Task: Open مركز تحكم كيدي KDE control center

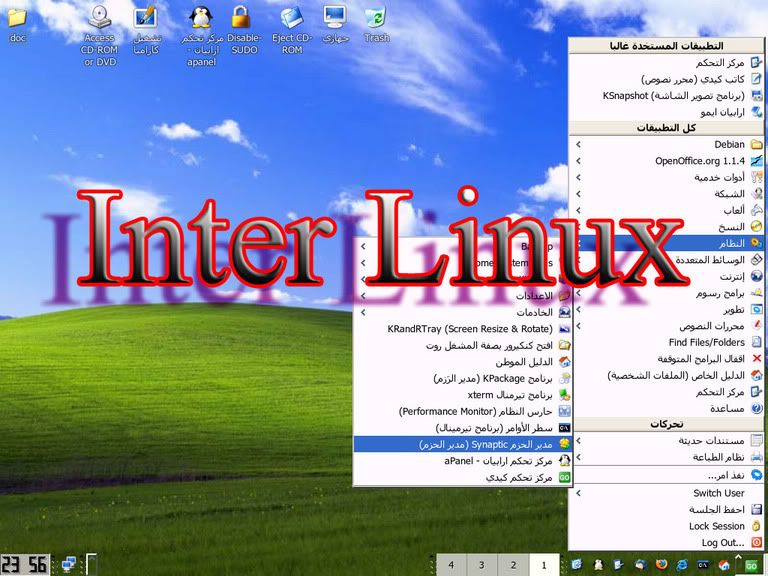Action: pos(463,478)
